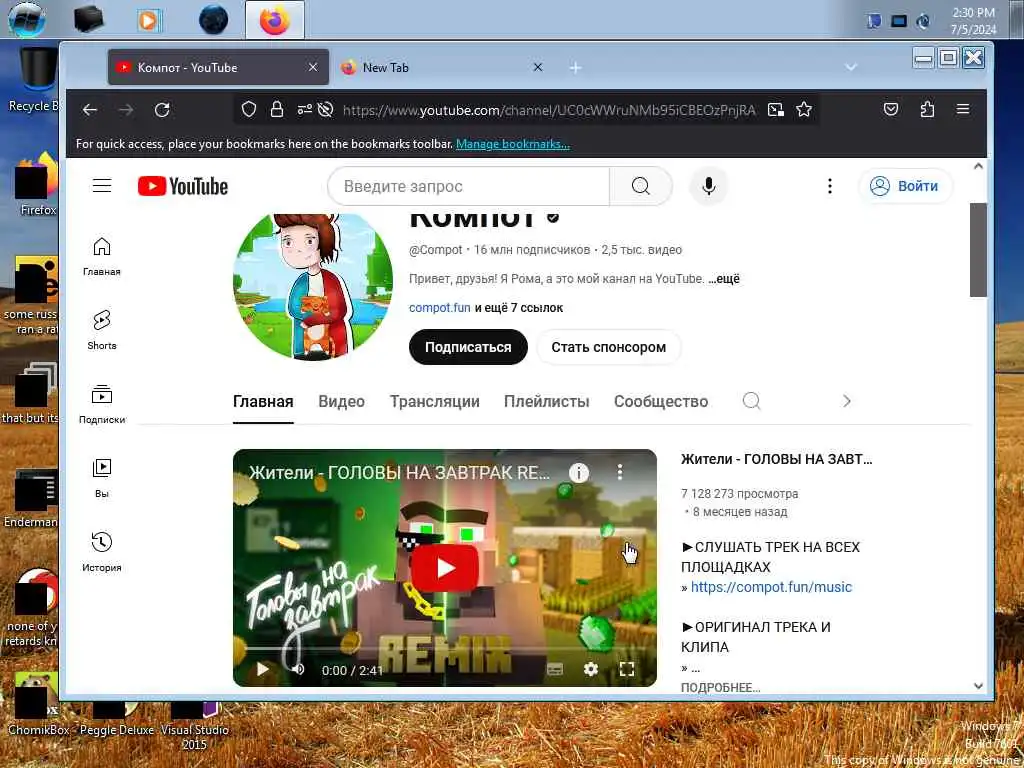Click the Firefox back arrow
This screenshot has height=768, width=1024.
(90, 110)
